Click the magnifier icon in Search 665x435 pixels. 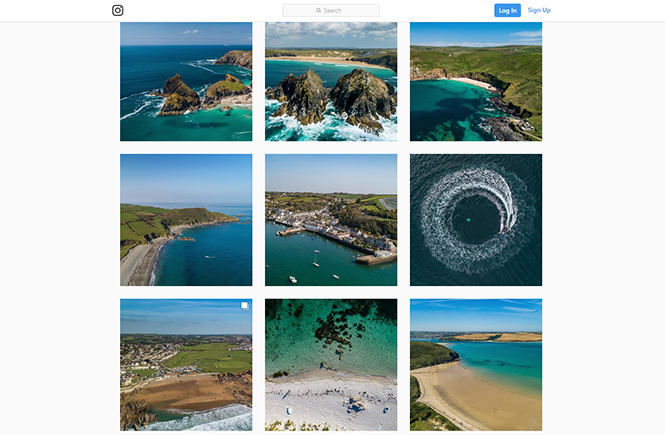point(319,10)
